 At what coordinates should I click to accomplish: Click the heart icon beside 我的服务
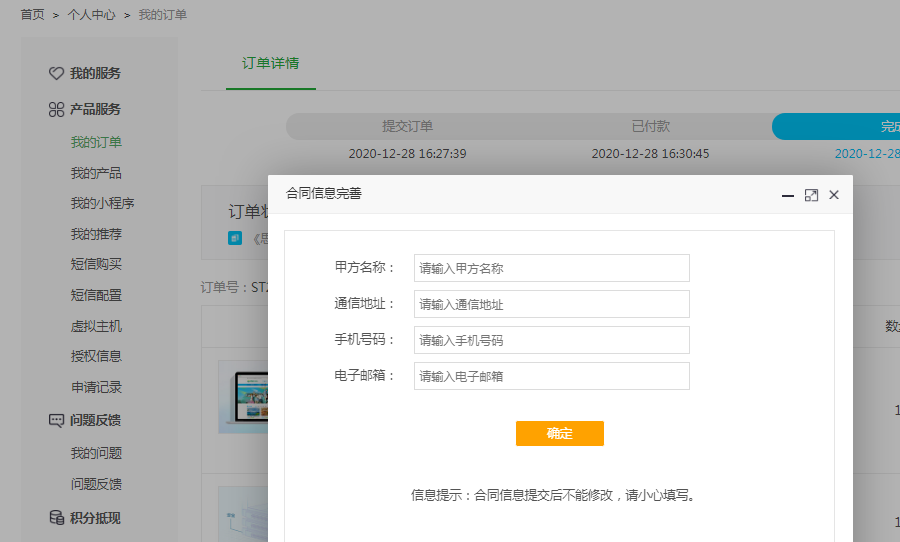point(57,74)
